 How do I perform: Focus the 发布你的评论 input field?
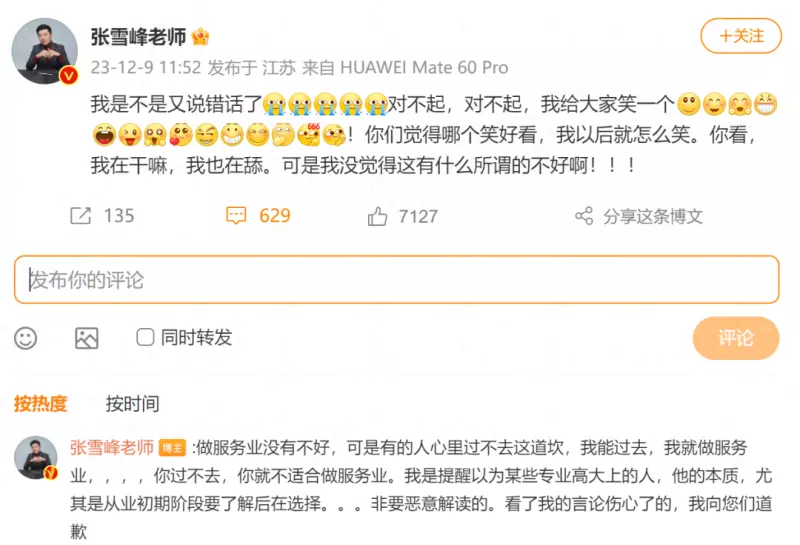click(396, 280)
